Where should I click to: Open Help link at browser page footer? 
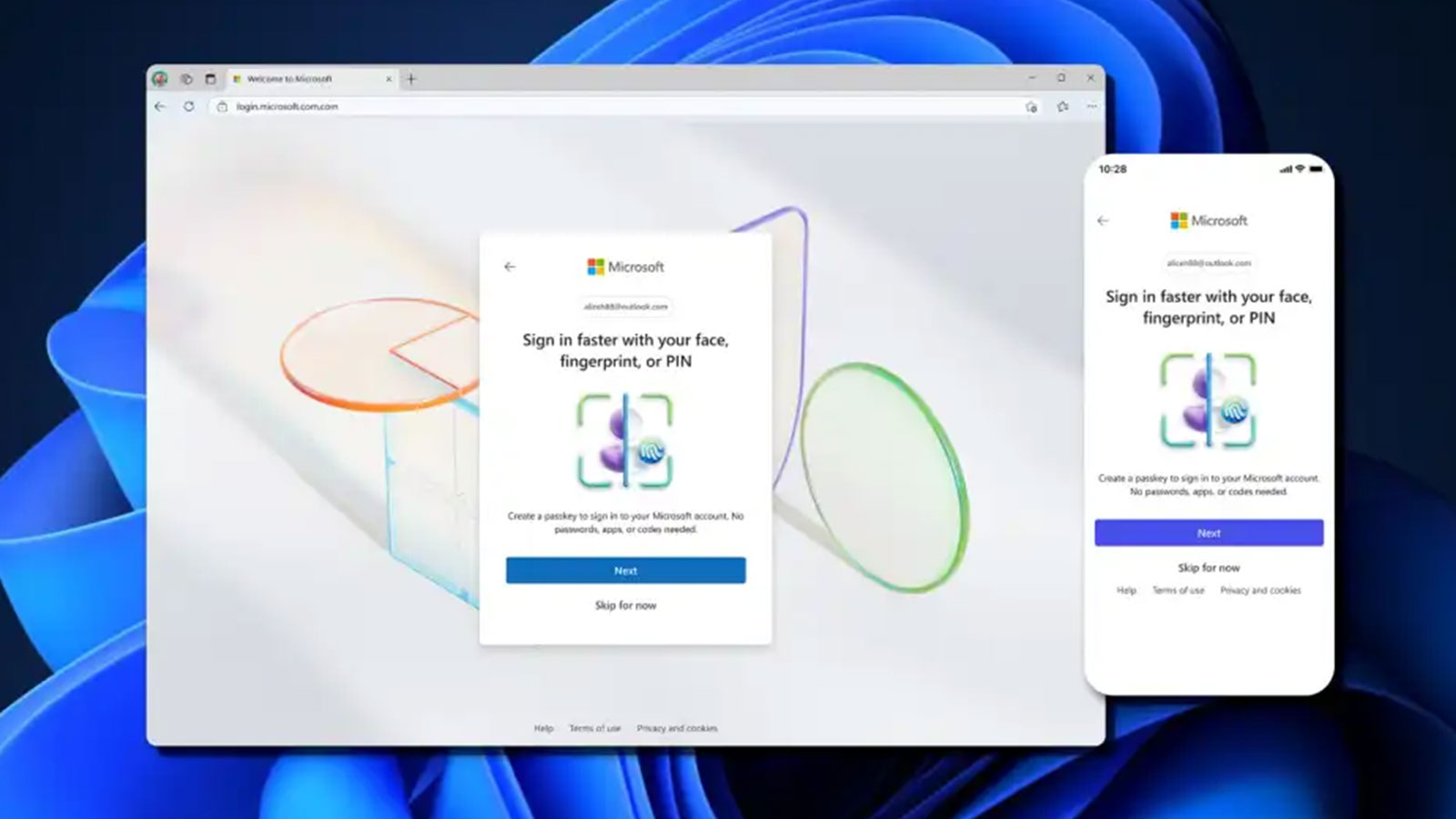tap(543, 728)
